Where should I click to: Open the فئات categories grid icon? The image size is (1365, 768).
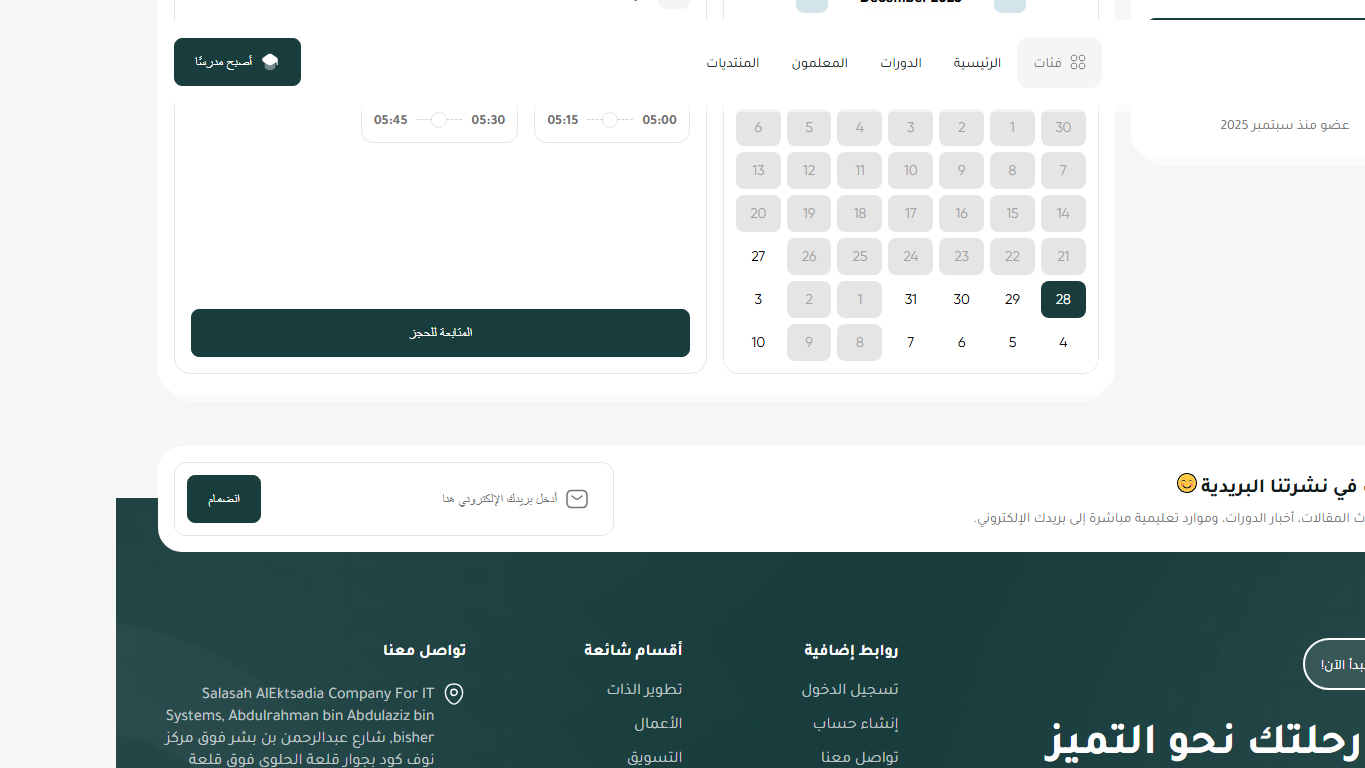point(1077,62)
